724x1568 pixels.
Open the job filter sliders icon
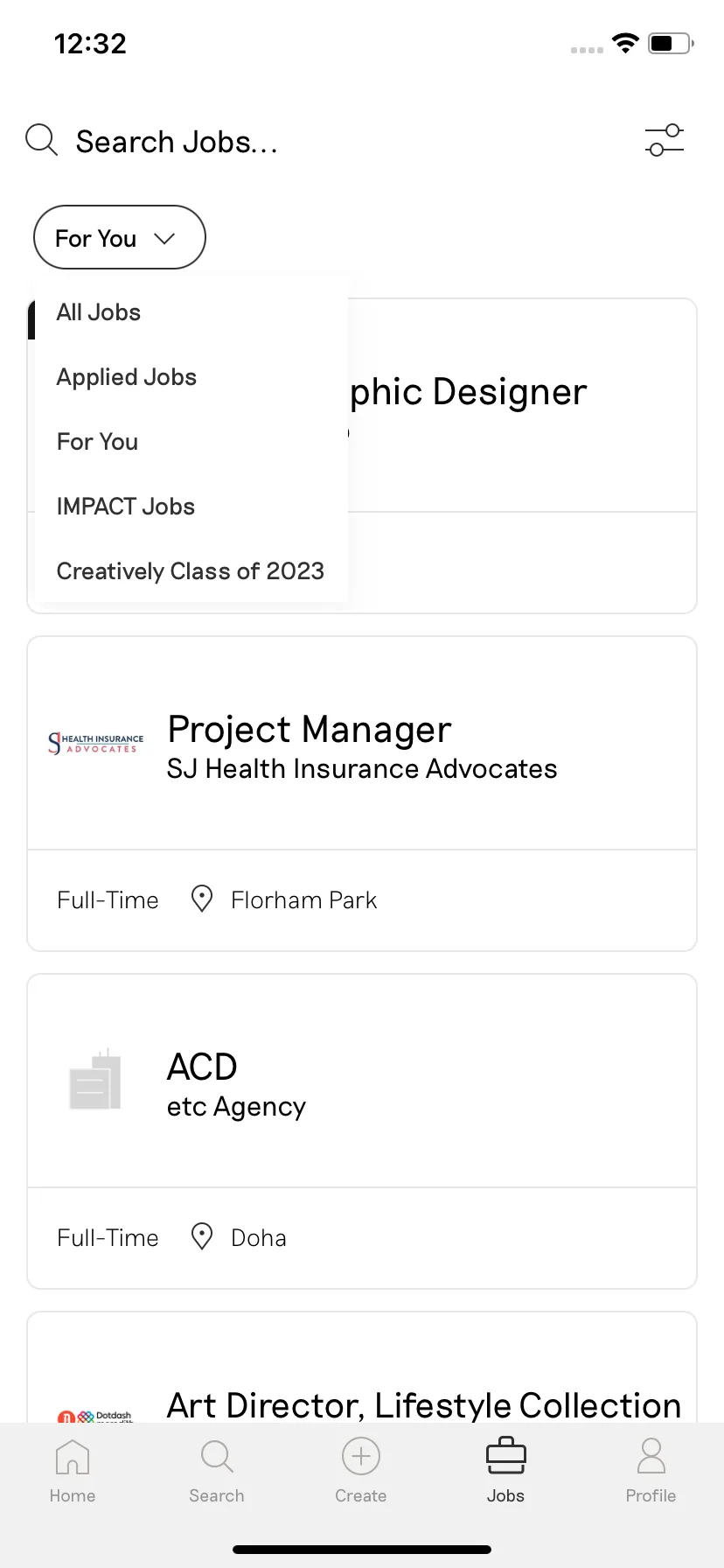(665, 141)
